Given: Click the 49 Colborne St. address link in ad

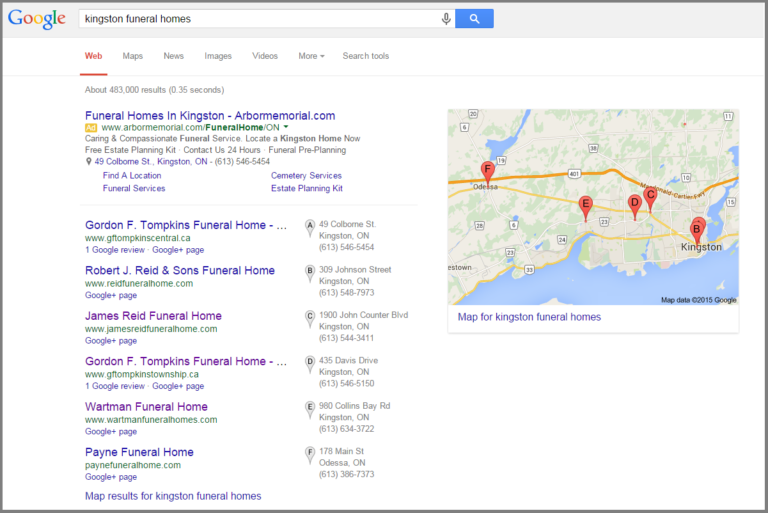Looking at the screenshot, I should (x=151, y=162).
